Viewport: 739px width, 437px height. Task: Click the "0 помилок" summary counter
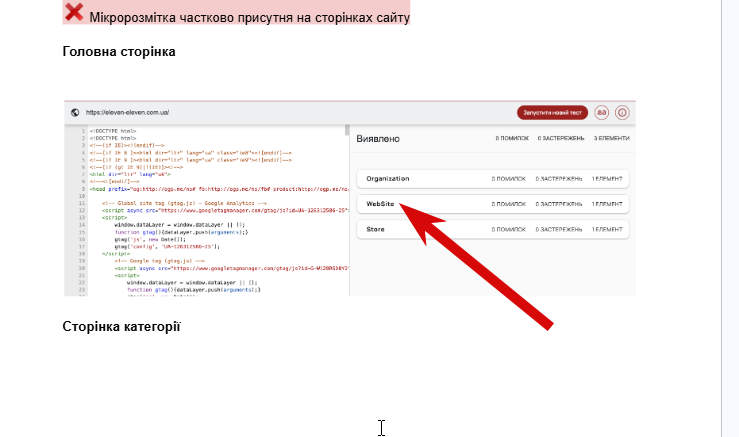click(512, 139)
